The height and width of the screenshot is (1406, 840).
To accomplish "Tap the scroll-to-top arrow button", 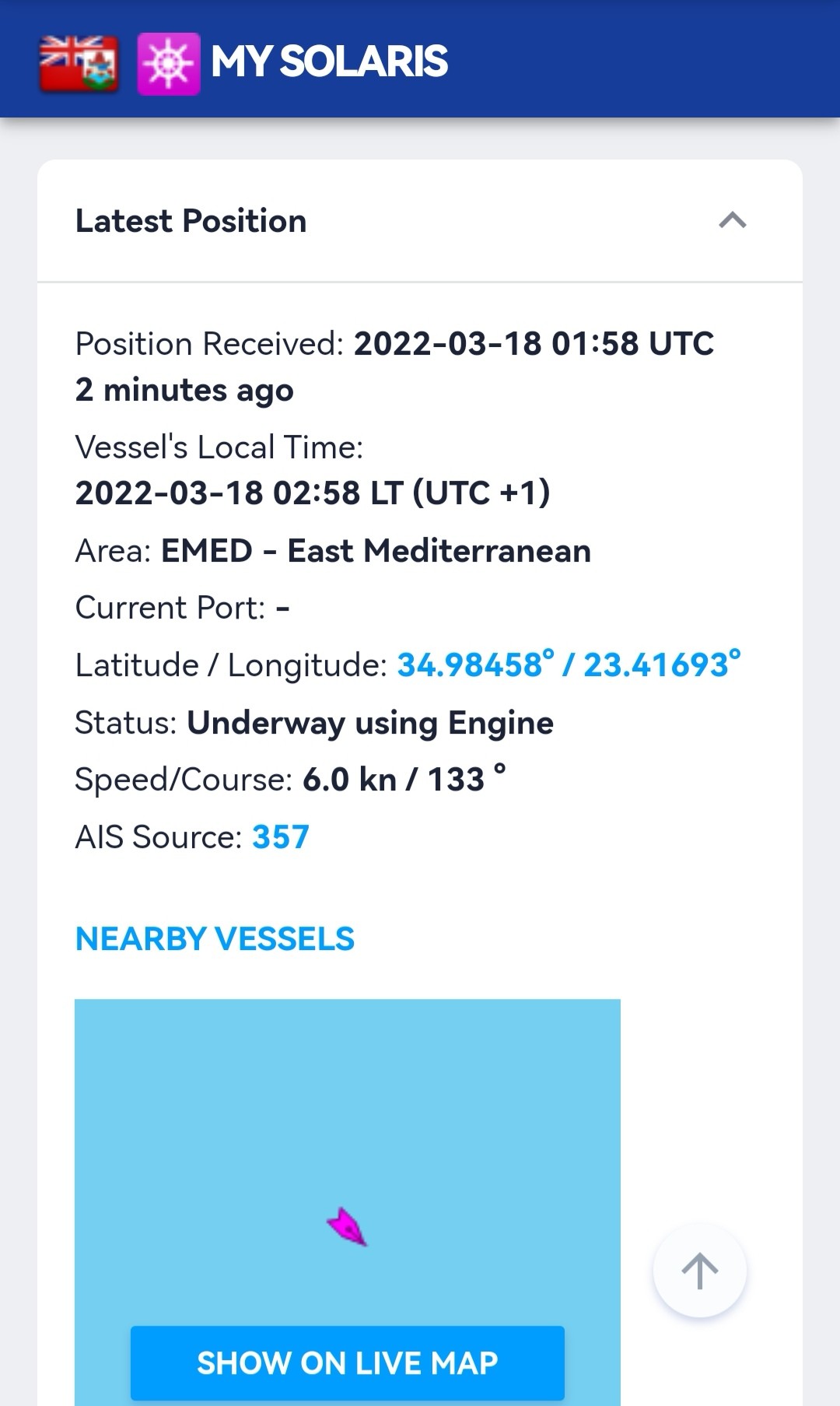I will coord(699,1271).
